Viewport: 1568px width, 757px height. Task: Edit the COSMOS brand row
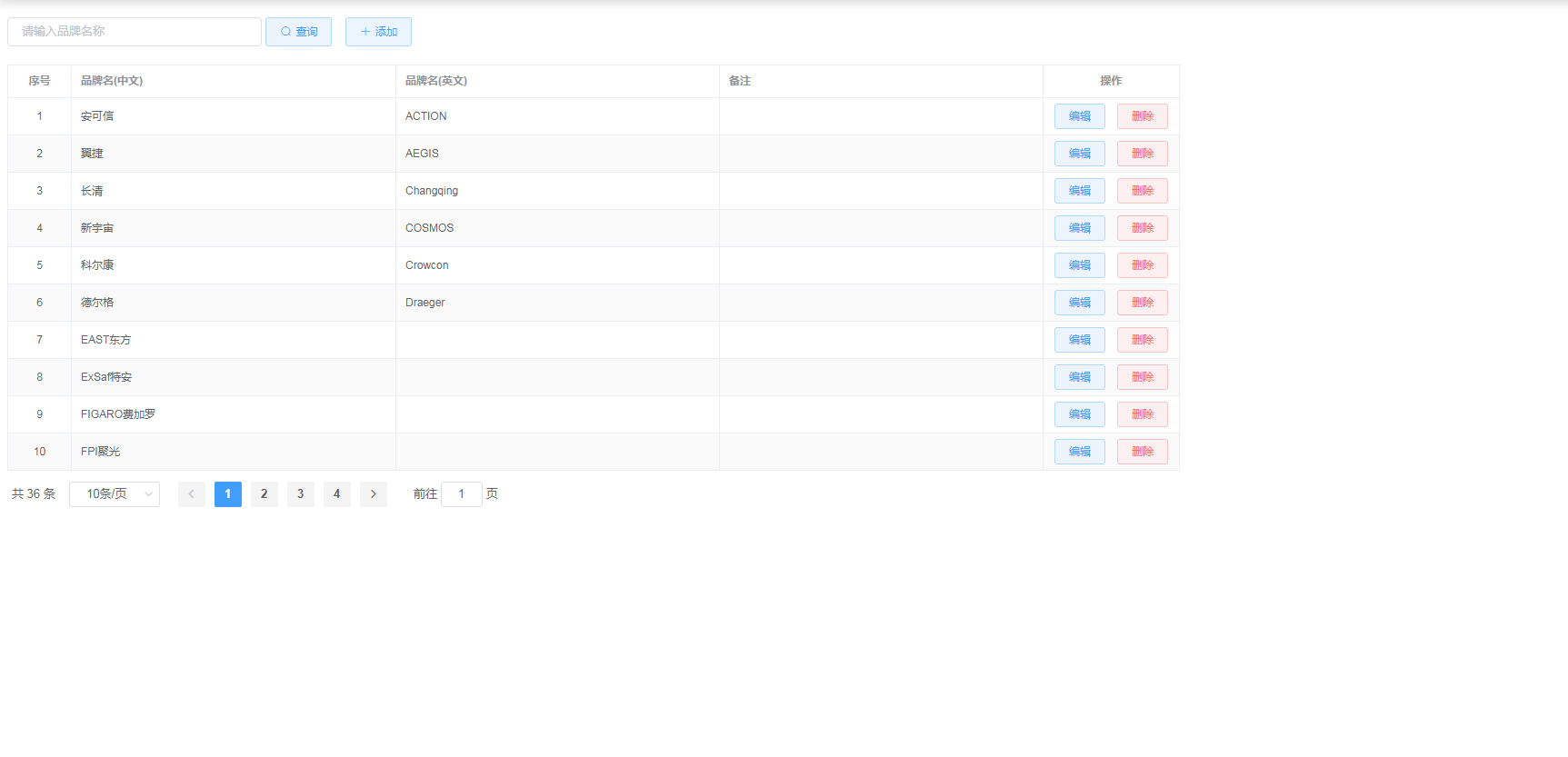(x=1079, y=228)
